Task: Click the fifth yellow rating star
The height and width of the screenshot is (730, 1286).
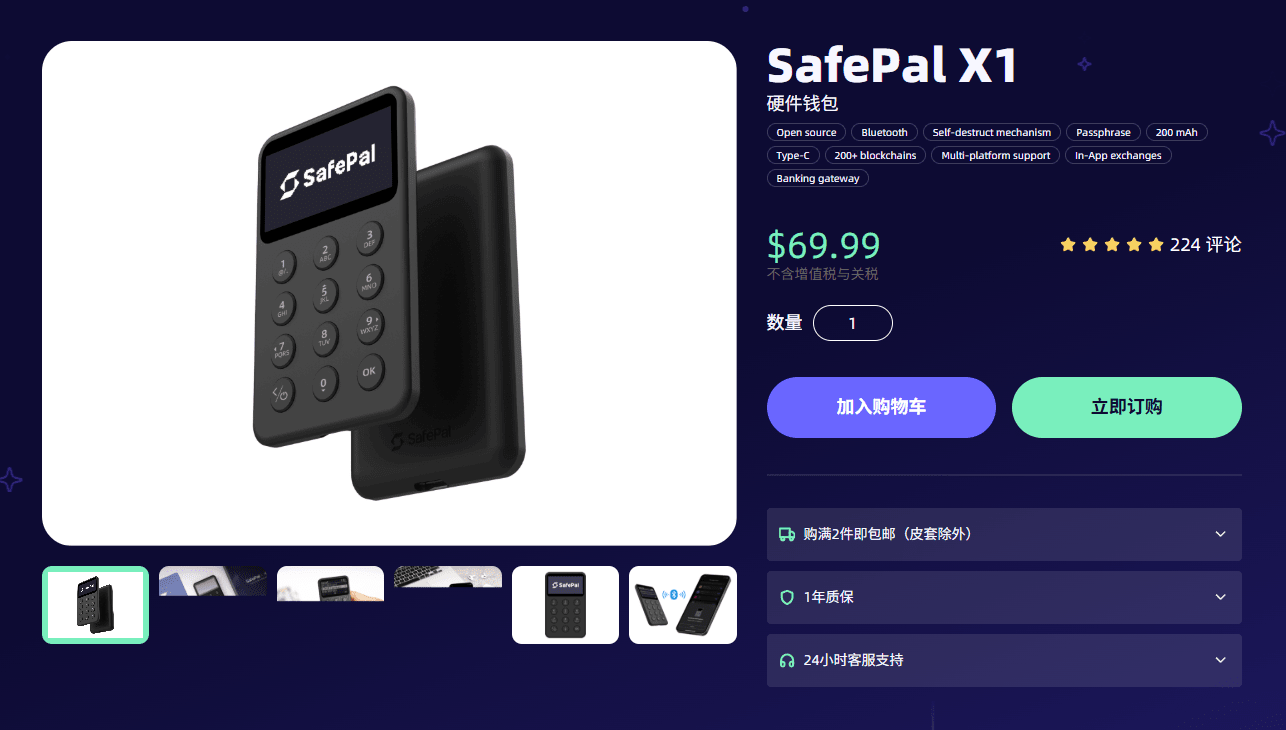Action: [1156, 244]
